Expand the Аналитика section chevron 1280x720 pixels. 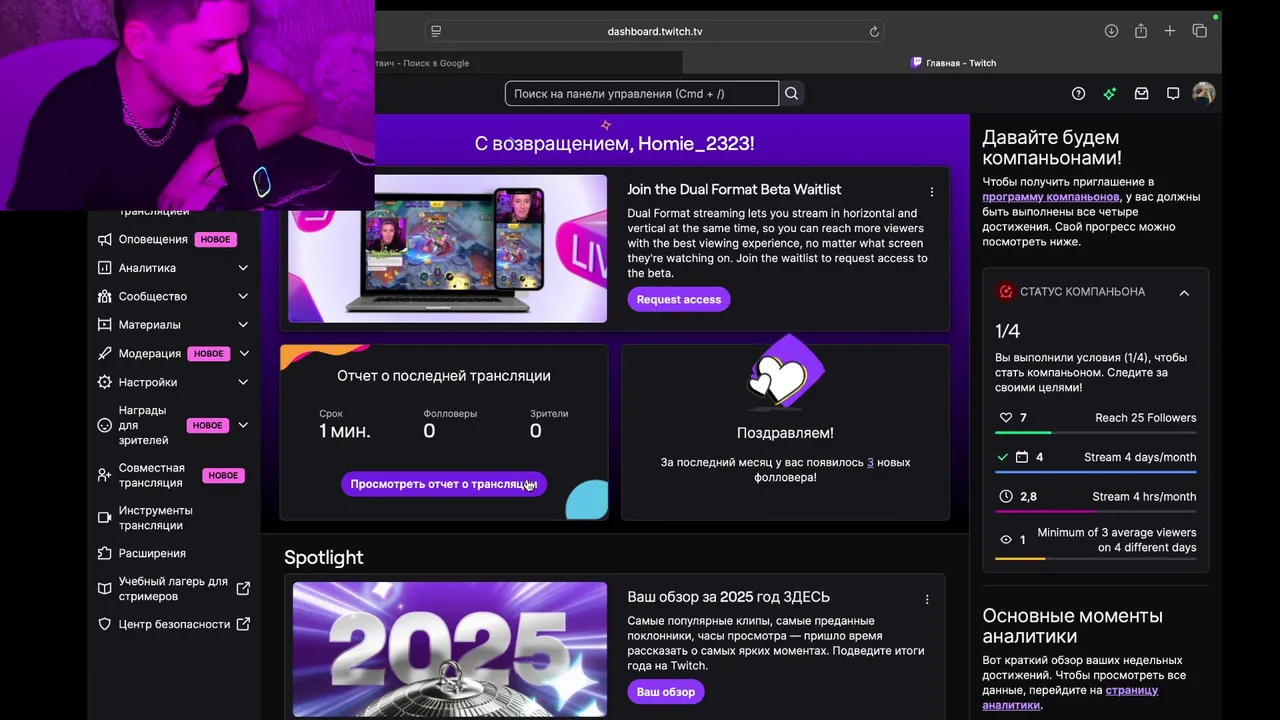click(243, 268)
